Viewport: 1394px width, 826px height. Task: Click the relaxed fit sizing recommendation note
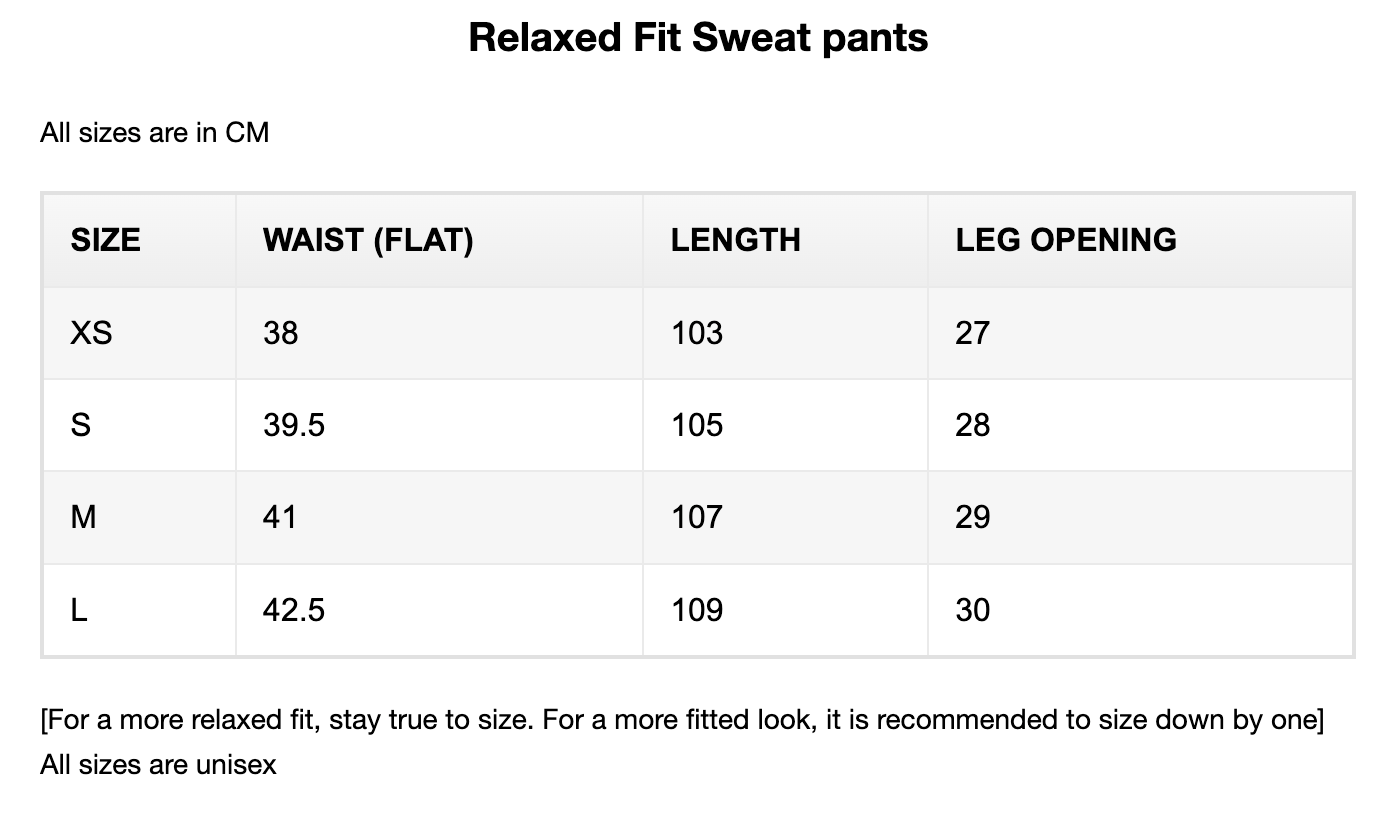tap(682, 720)
